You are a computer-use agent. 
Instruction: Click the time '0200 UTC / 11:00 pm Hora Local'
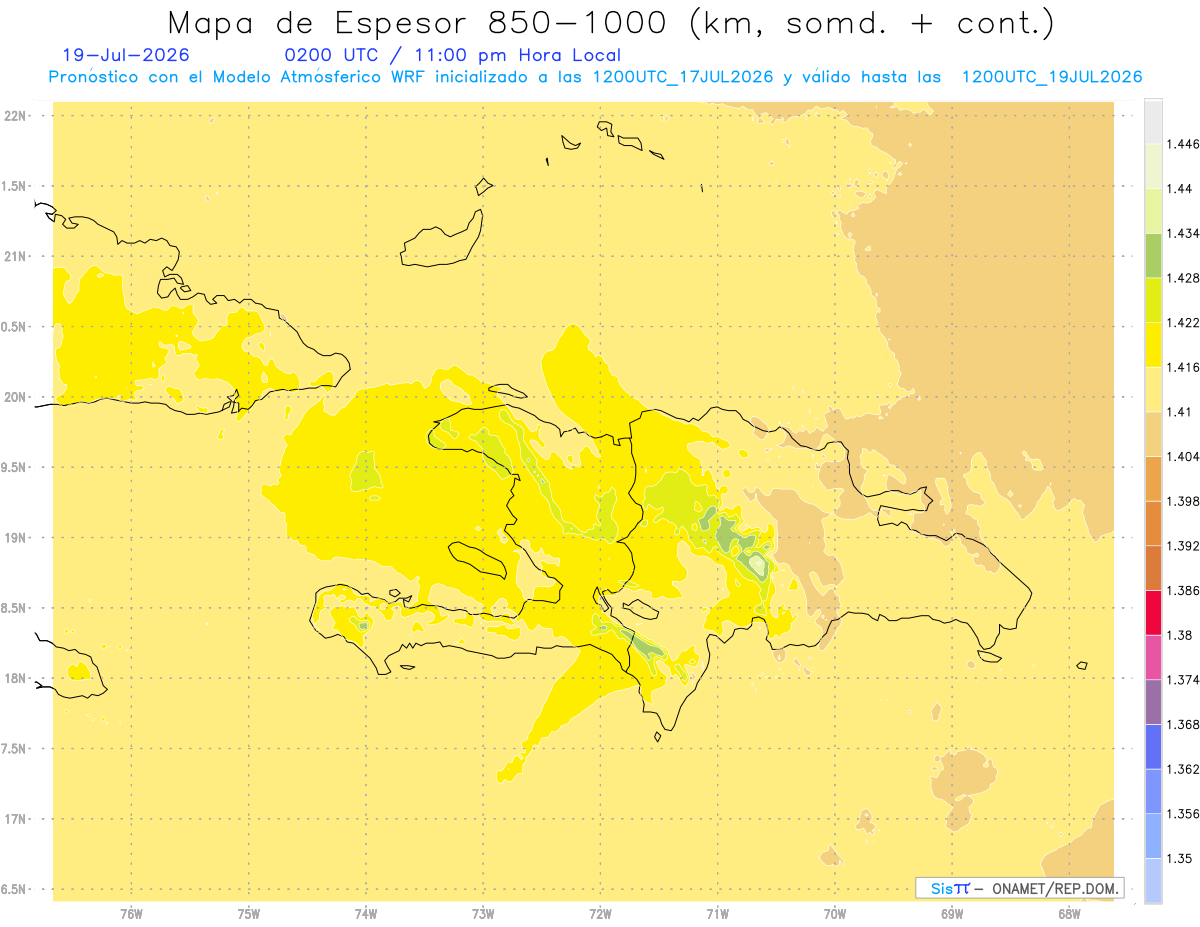[x=453, y=56]
